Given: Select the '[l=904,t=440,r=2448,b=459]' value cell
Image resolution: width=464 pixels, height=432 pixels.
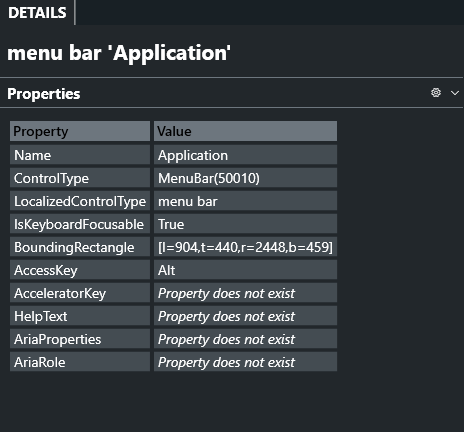Looking at the screenshot, I should 245,247.
